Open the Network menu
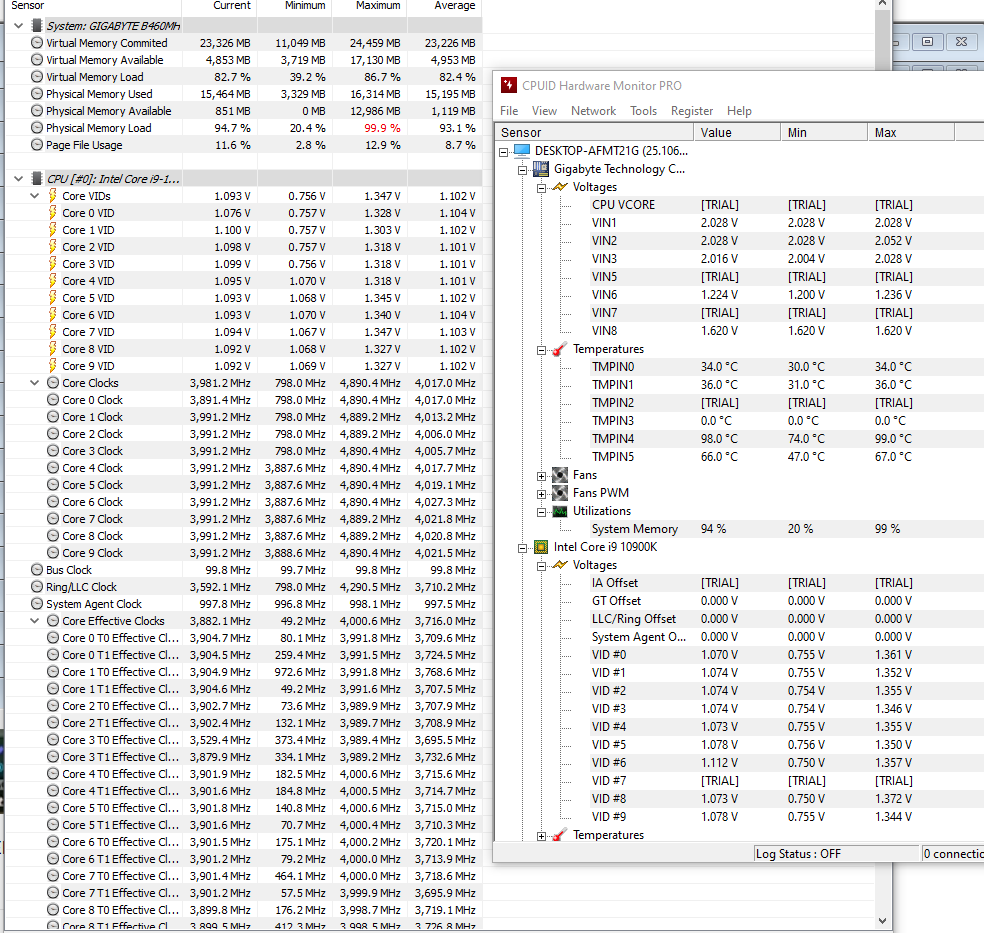The width and height of the screenshot is (984, 933). (593, 111)
